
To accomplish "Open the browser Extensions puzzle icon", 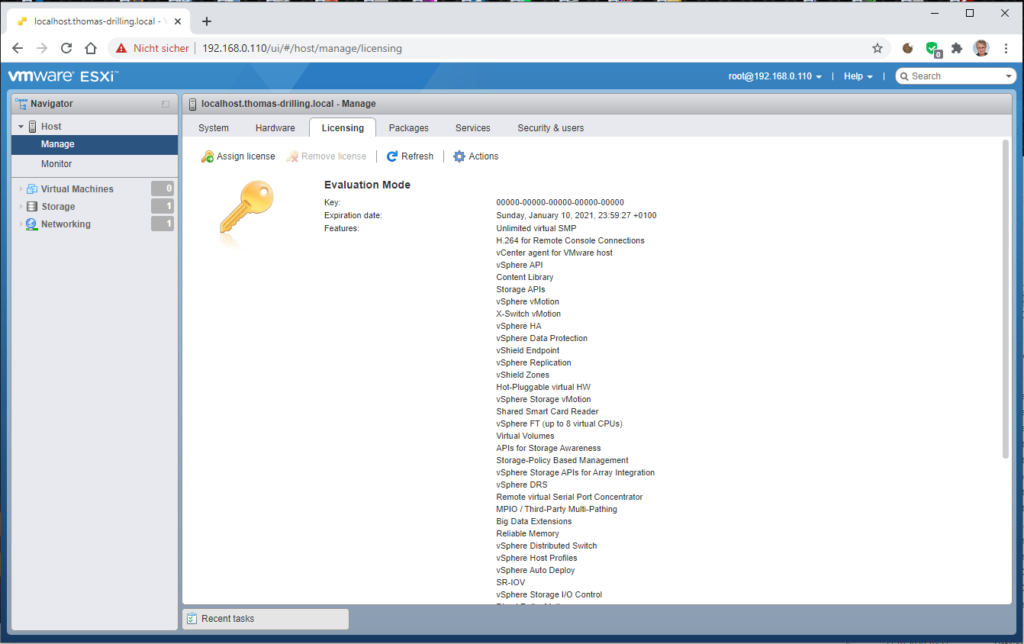I will [957, 48].
